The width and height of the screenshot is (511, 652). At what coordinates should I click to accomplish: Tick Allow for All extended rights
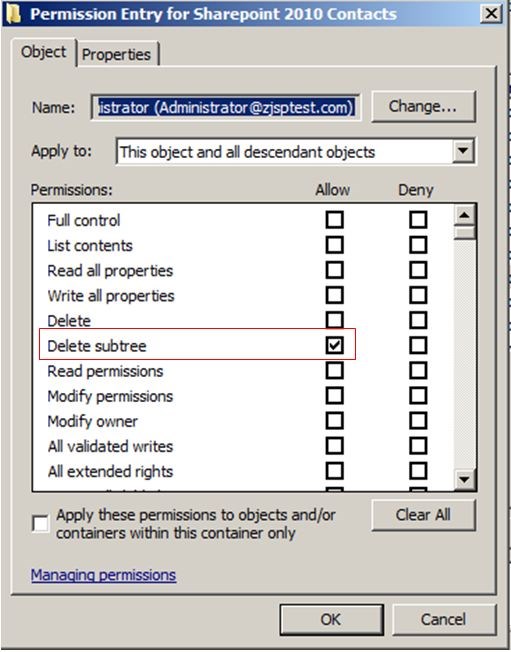(x=335, y=471)
